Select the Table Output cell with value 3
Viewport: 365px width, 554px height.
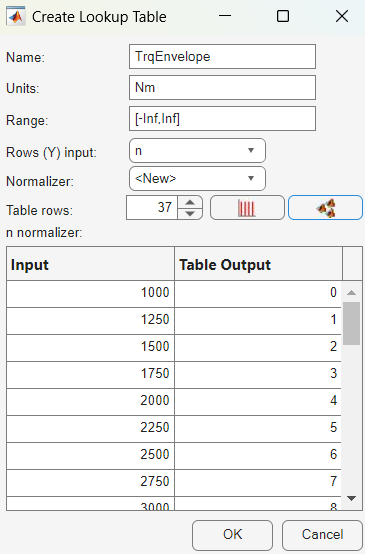pos(258,374)
